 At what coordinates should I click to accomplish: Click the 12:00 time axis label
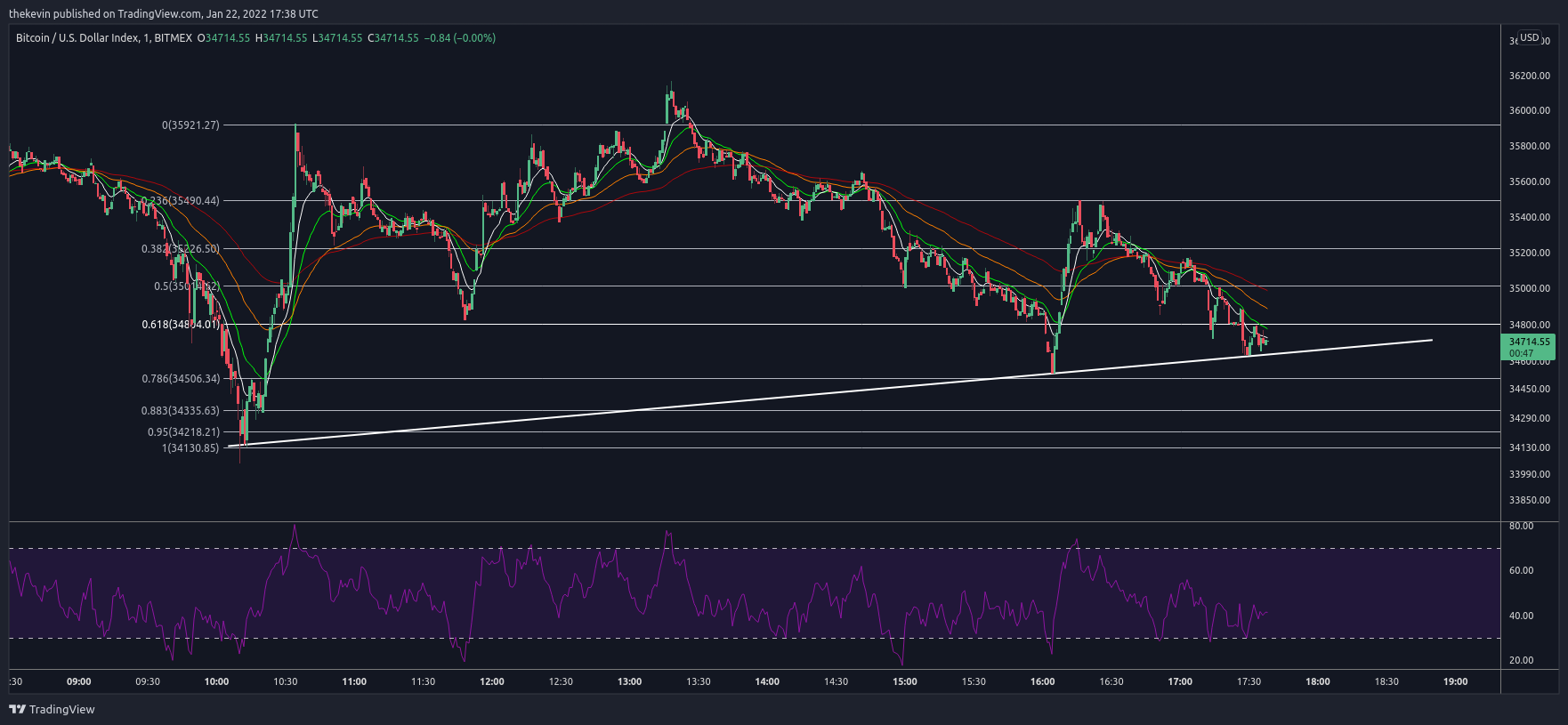[x=492, y=681]
